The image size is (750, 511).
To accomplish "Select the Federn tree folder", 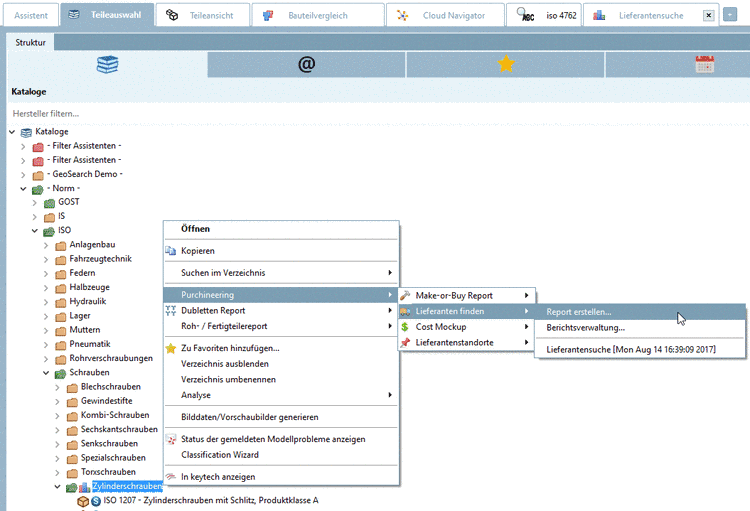I will pyautogui.click(x=82, y=273).
